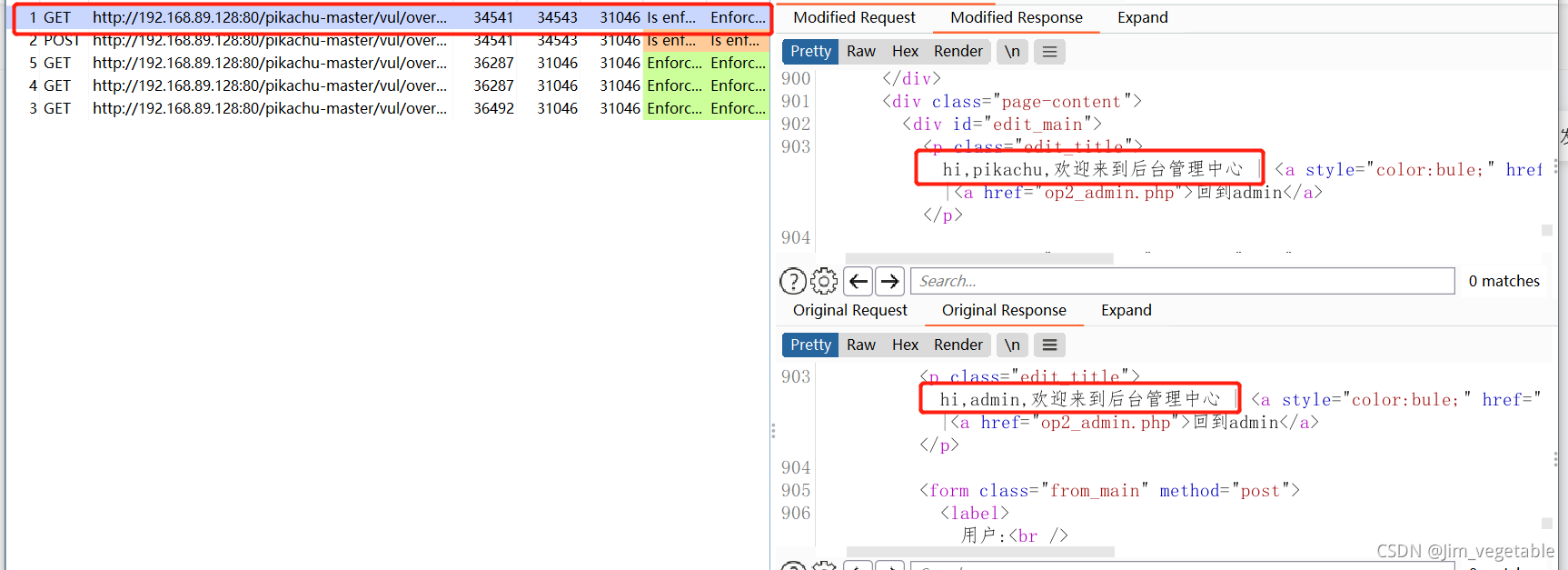Click green 'Enforc...' cell in row 5
The image size is (1568, 570).
[x=674, y=63]
